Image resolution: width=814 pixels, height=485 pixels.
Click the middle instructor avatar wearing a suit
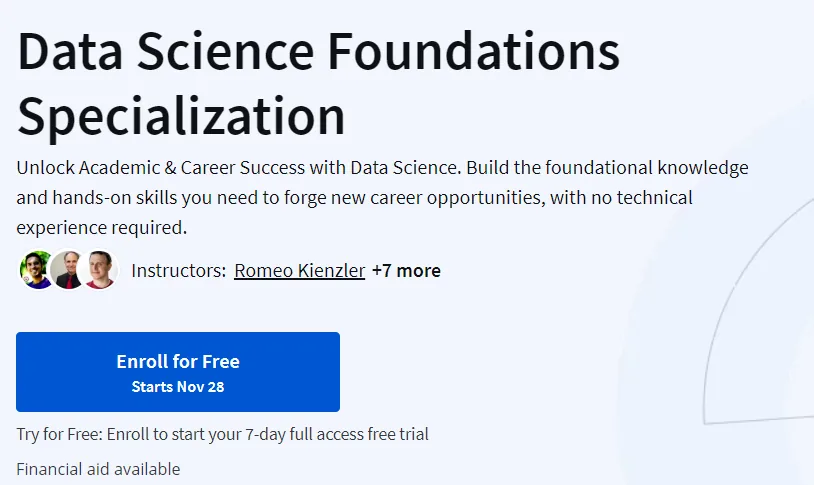67,270
